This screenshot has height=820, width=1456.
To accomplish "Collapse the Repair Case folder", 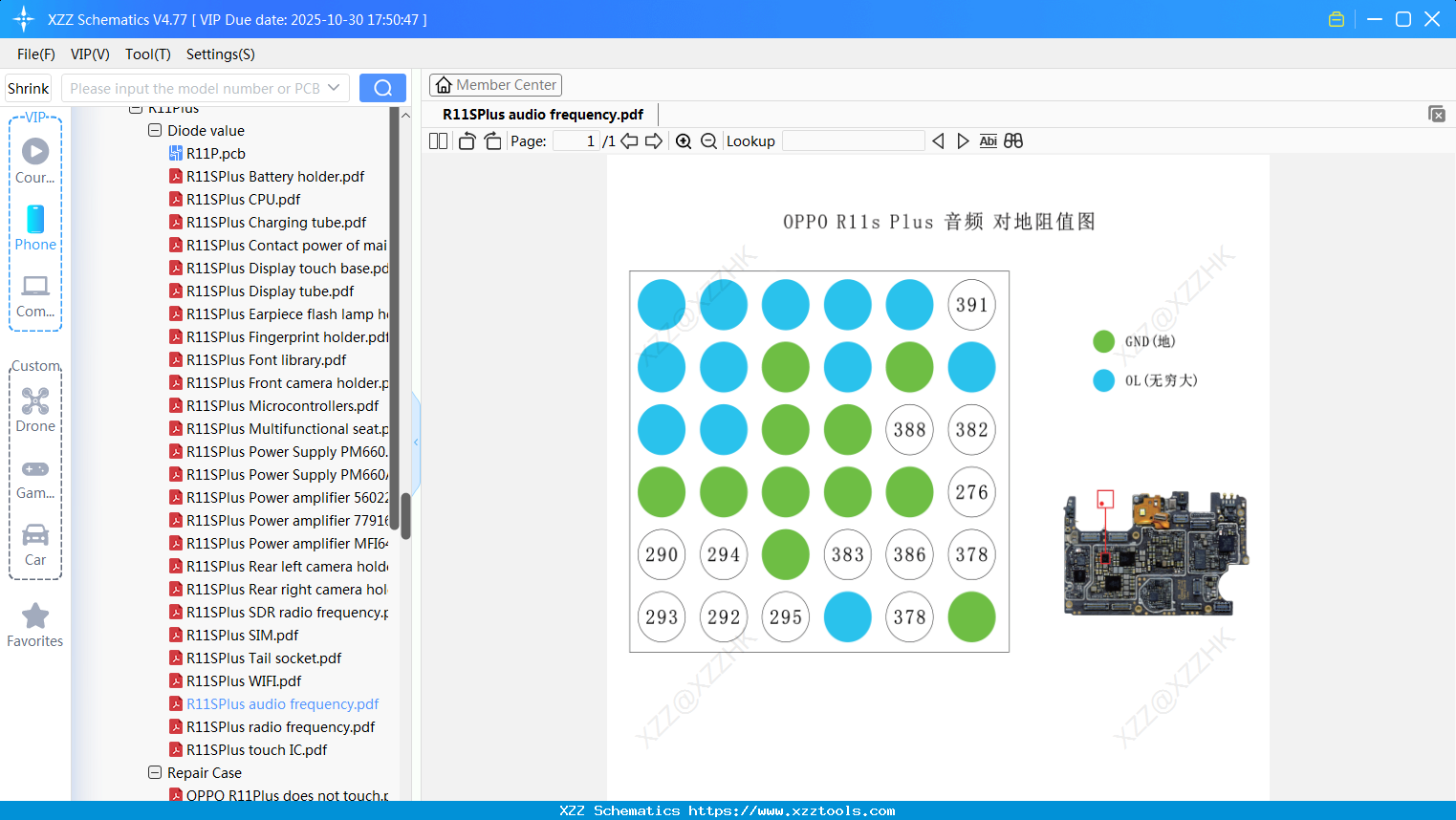I will pos(155,772).
